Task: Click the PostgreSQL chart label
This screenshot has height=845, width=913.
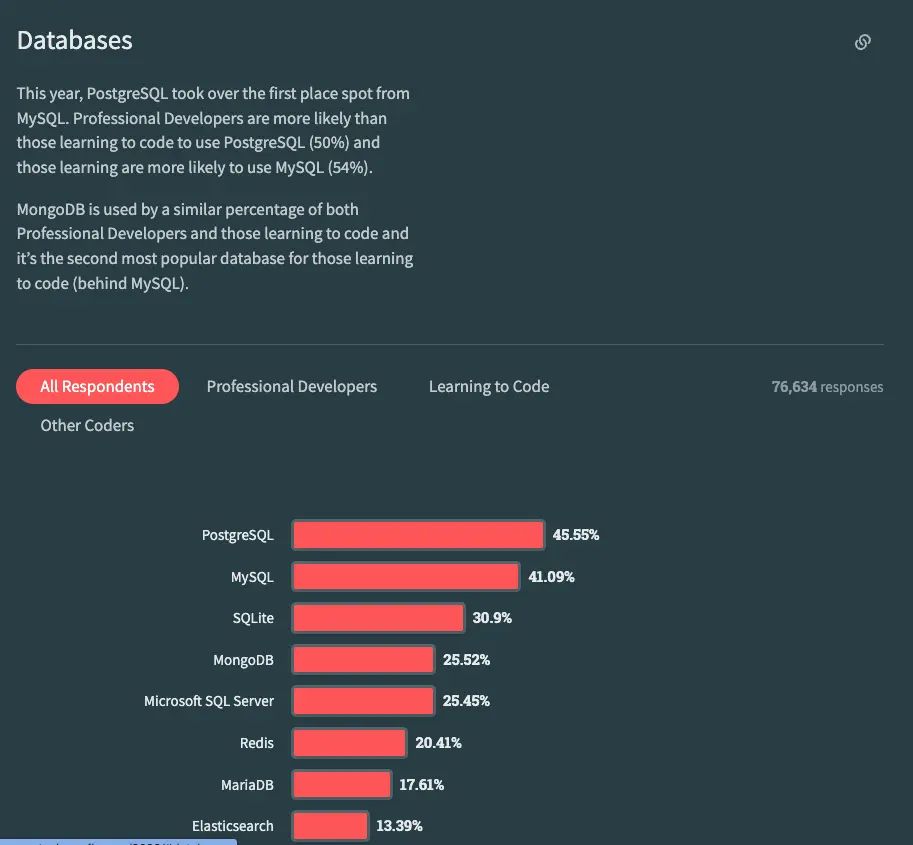Action: click(238, 535)
